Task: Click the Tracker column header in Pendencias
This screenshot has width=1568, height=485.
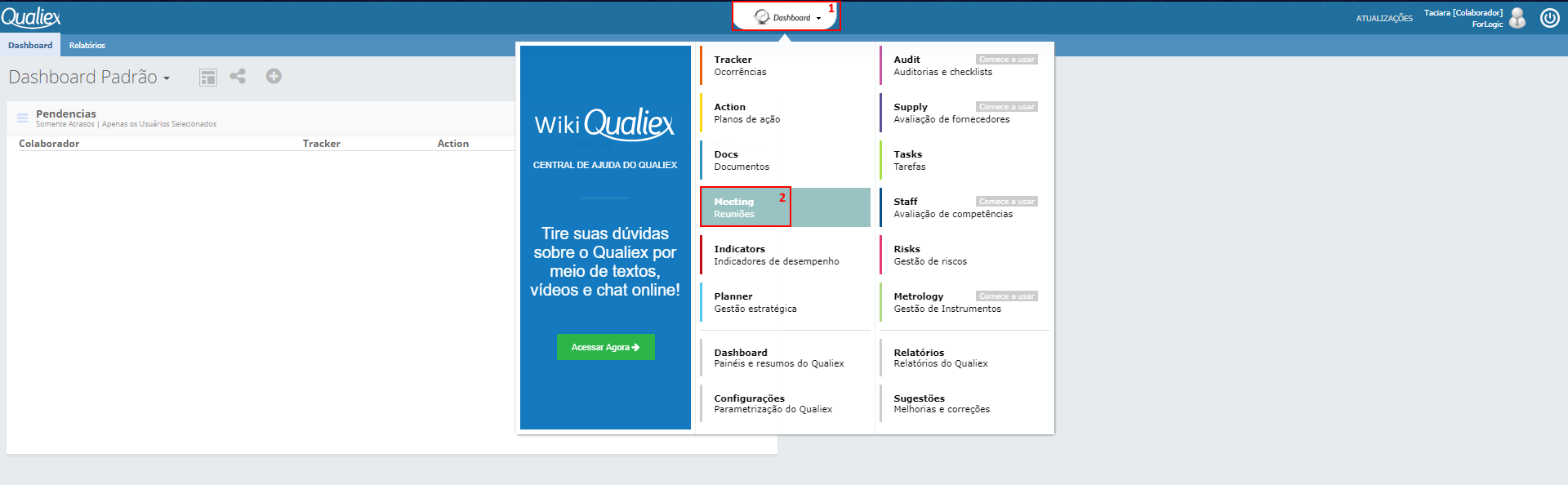Action: 322,144
